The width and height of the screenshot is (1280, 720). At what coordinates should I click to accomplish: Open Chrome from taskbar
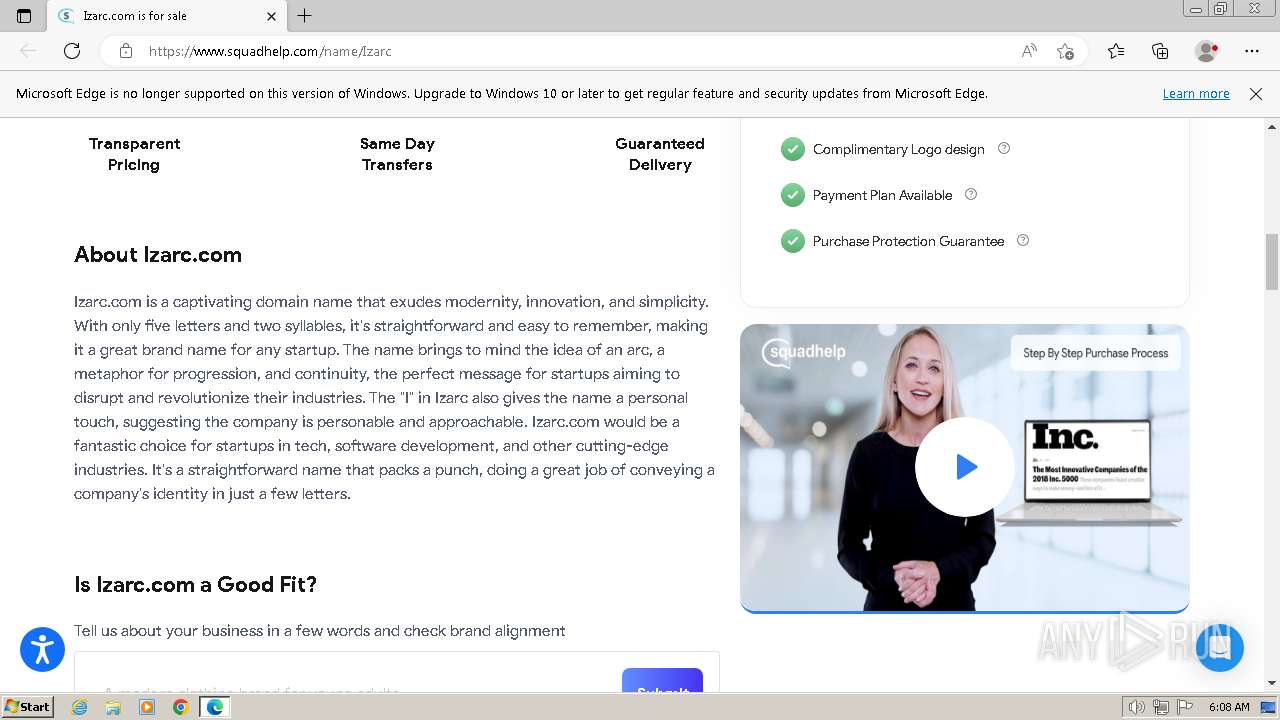(x=180, y=707)
